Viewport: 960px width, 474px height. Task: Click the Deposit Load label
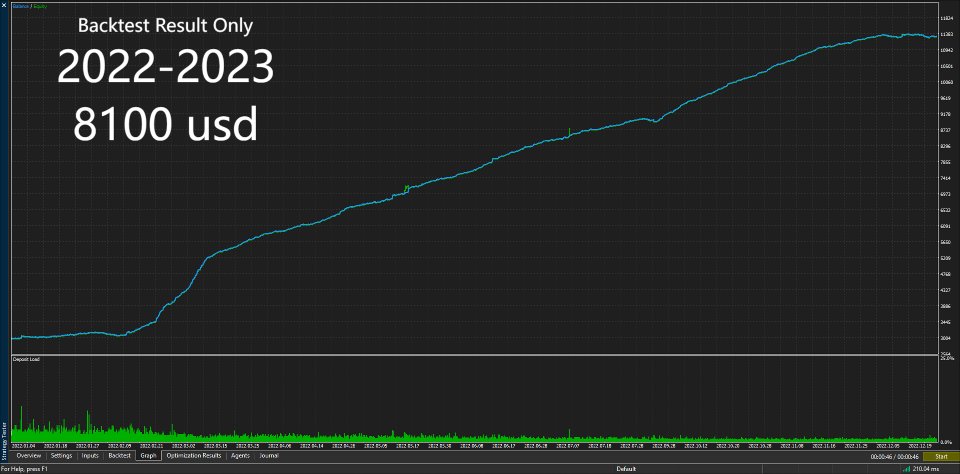click(26, 359)
